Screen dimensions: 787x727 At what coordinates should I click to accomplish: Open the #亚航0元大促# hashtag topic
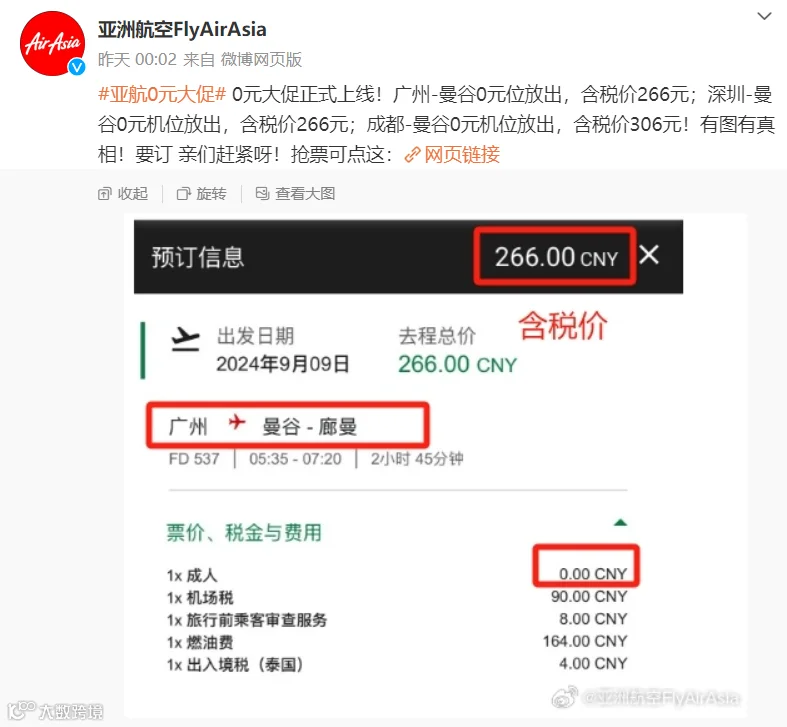pos(162,94)
